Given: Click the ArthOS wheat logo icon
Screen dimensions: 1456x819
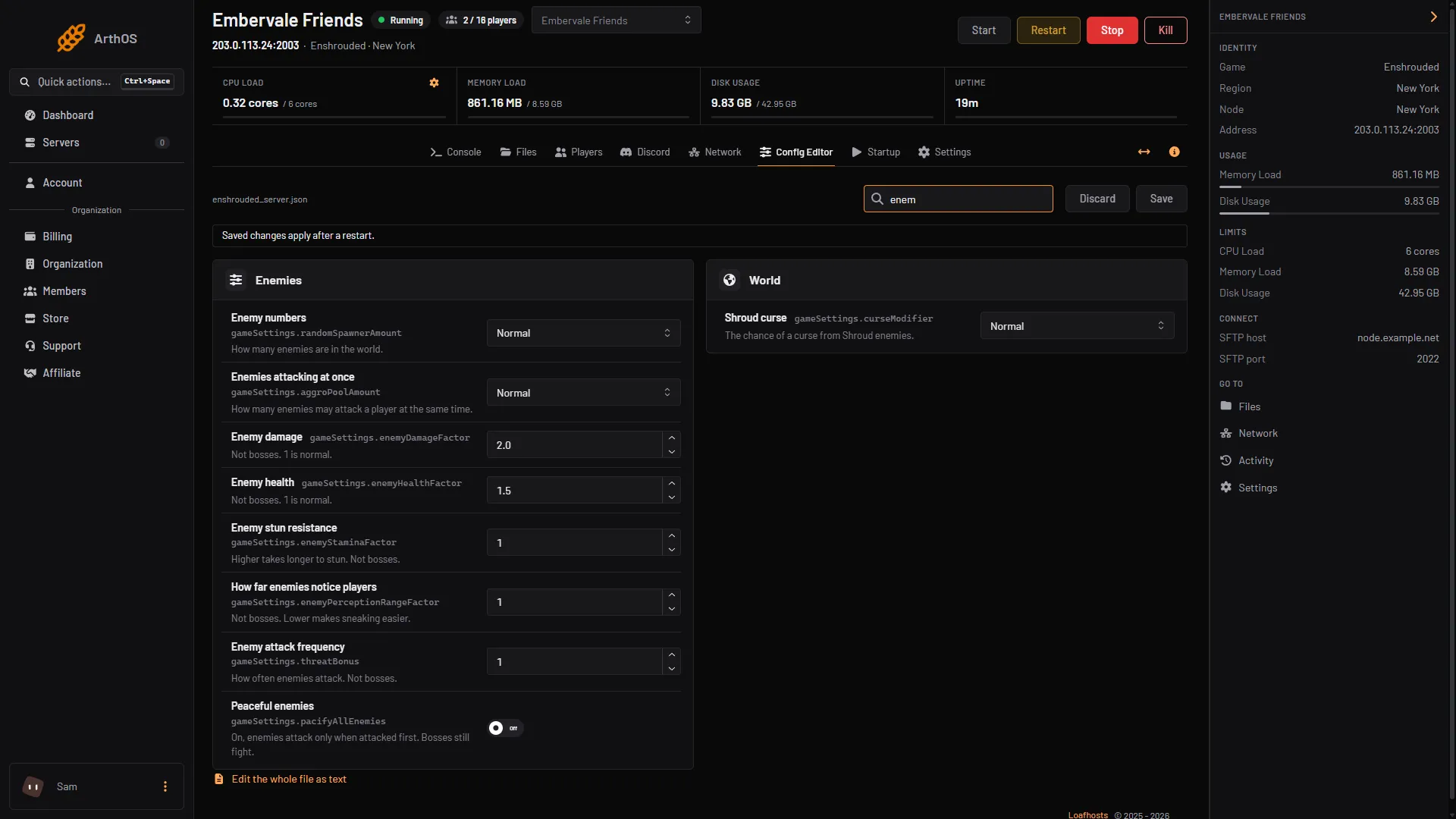Looking at the screenshot, I should 71,38.
